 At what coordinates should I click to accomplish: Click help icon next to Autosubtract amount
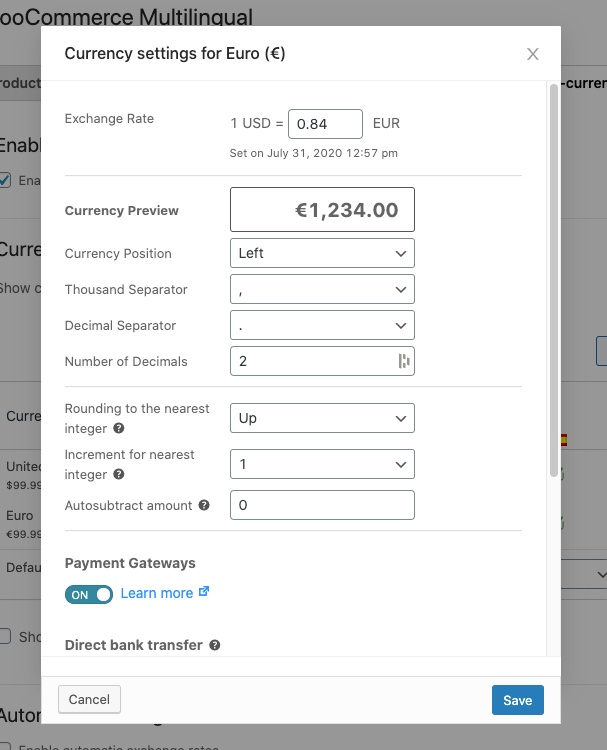point(204,506)
